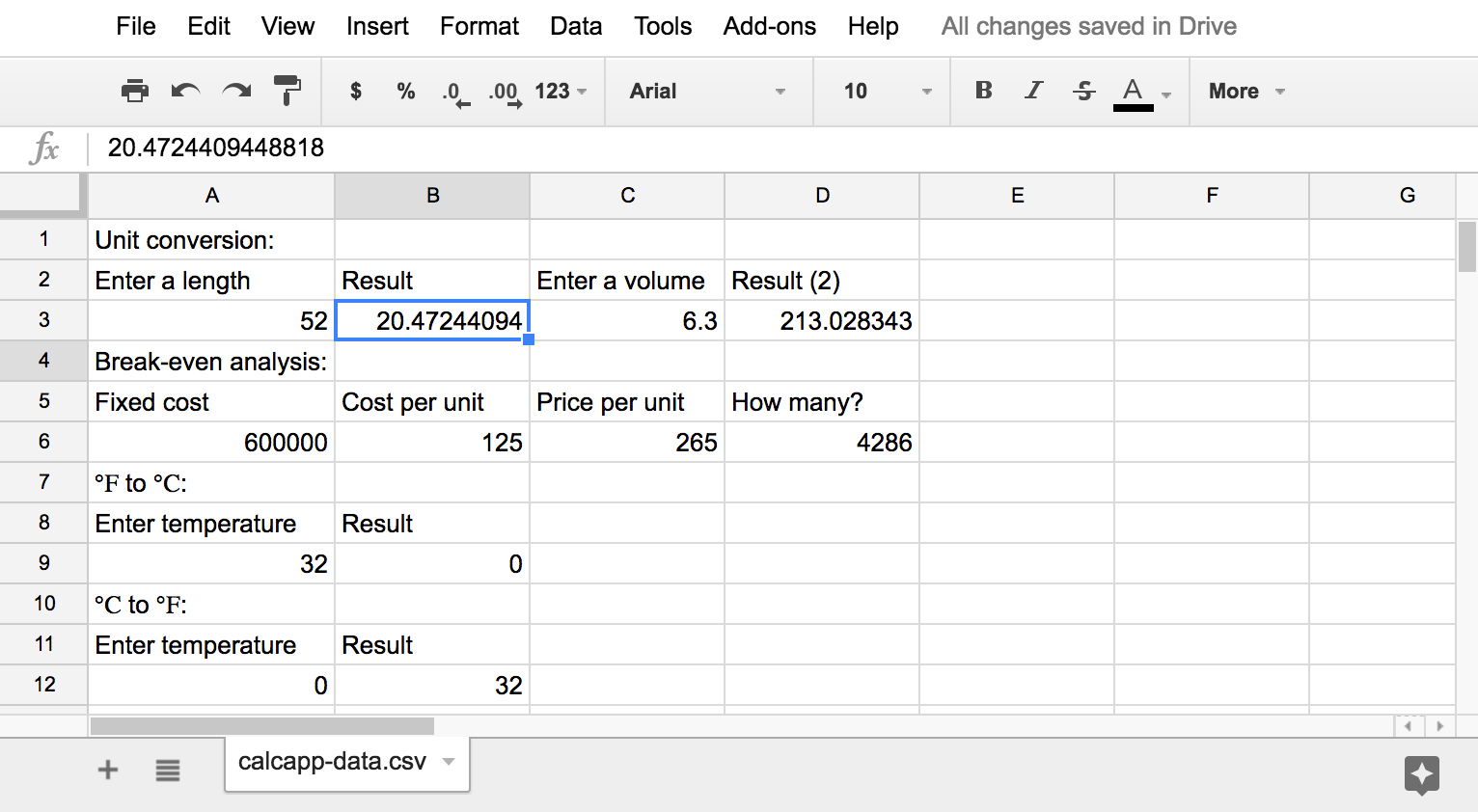The height and width of the screenshot is (812, 1478).
Task: Click the vertical scrollbar thumb
Action: click(x=1466, y=247)
